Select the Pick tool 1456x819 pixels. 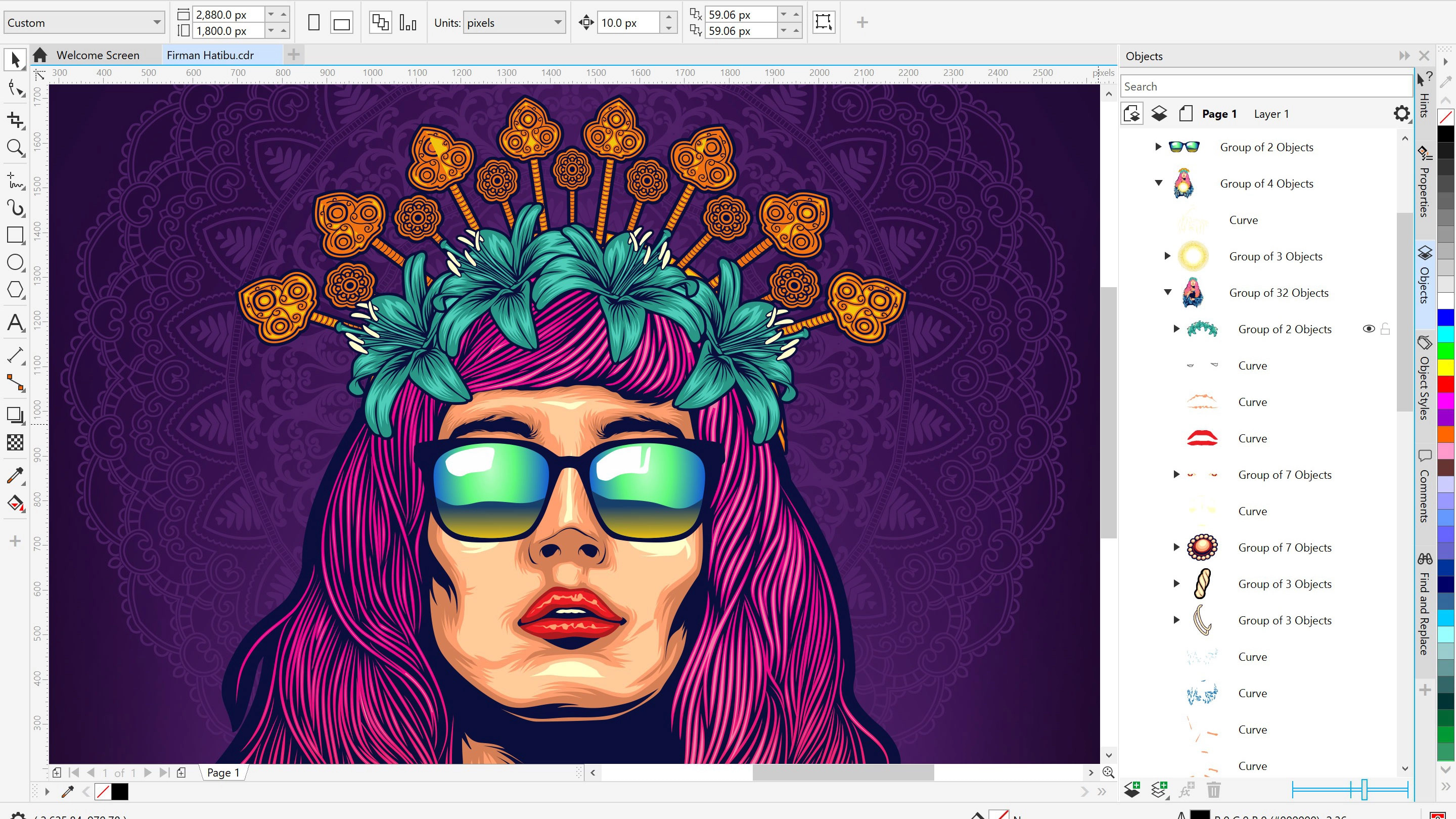click(x=15, y=59)
